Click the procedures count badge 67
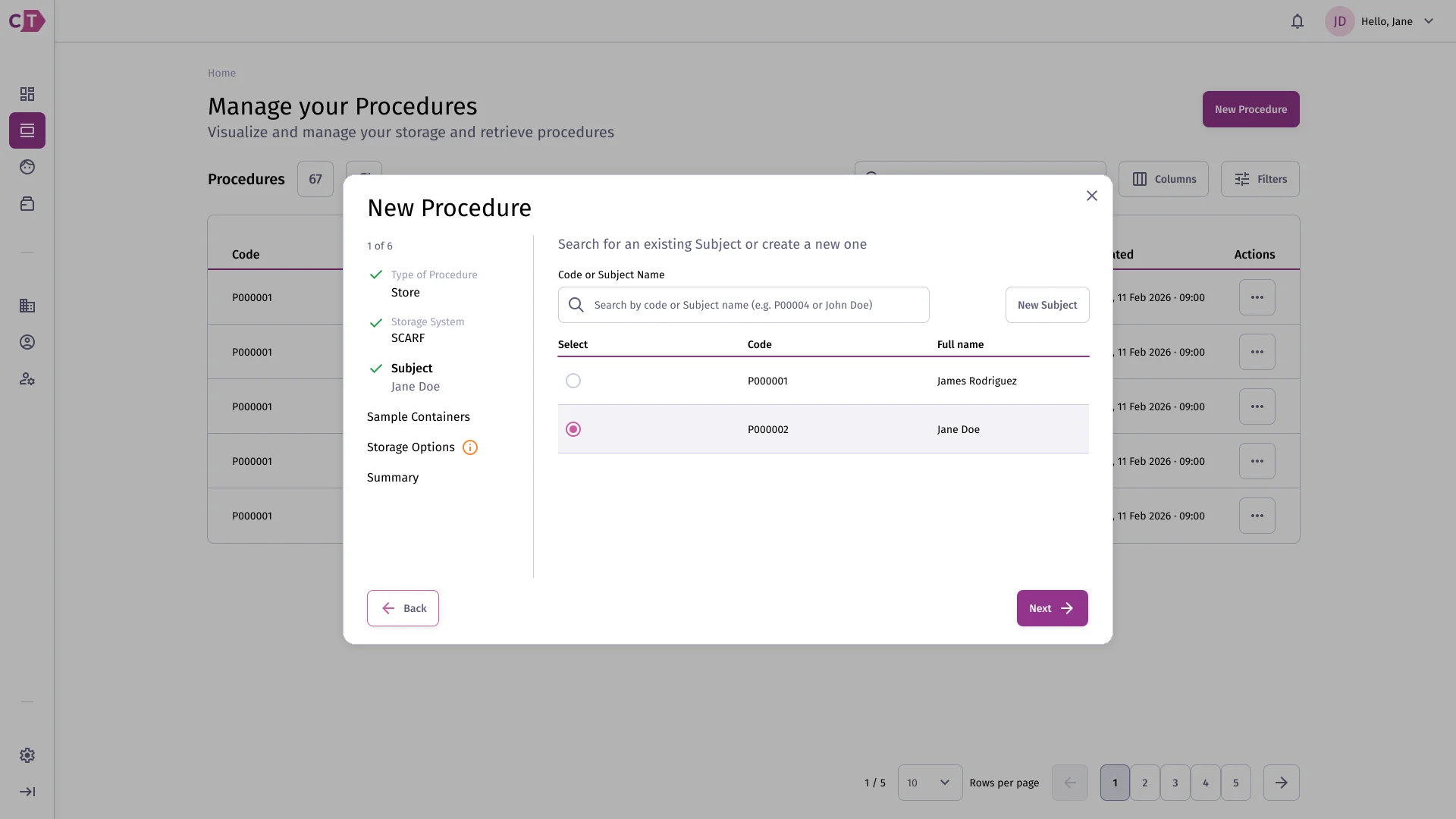The image size is (1456, 819). point(315,179)
